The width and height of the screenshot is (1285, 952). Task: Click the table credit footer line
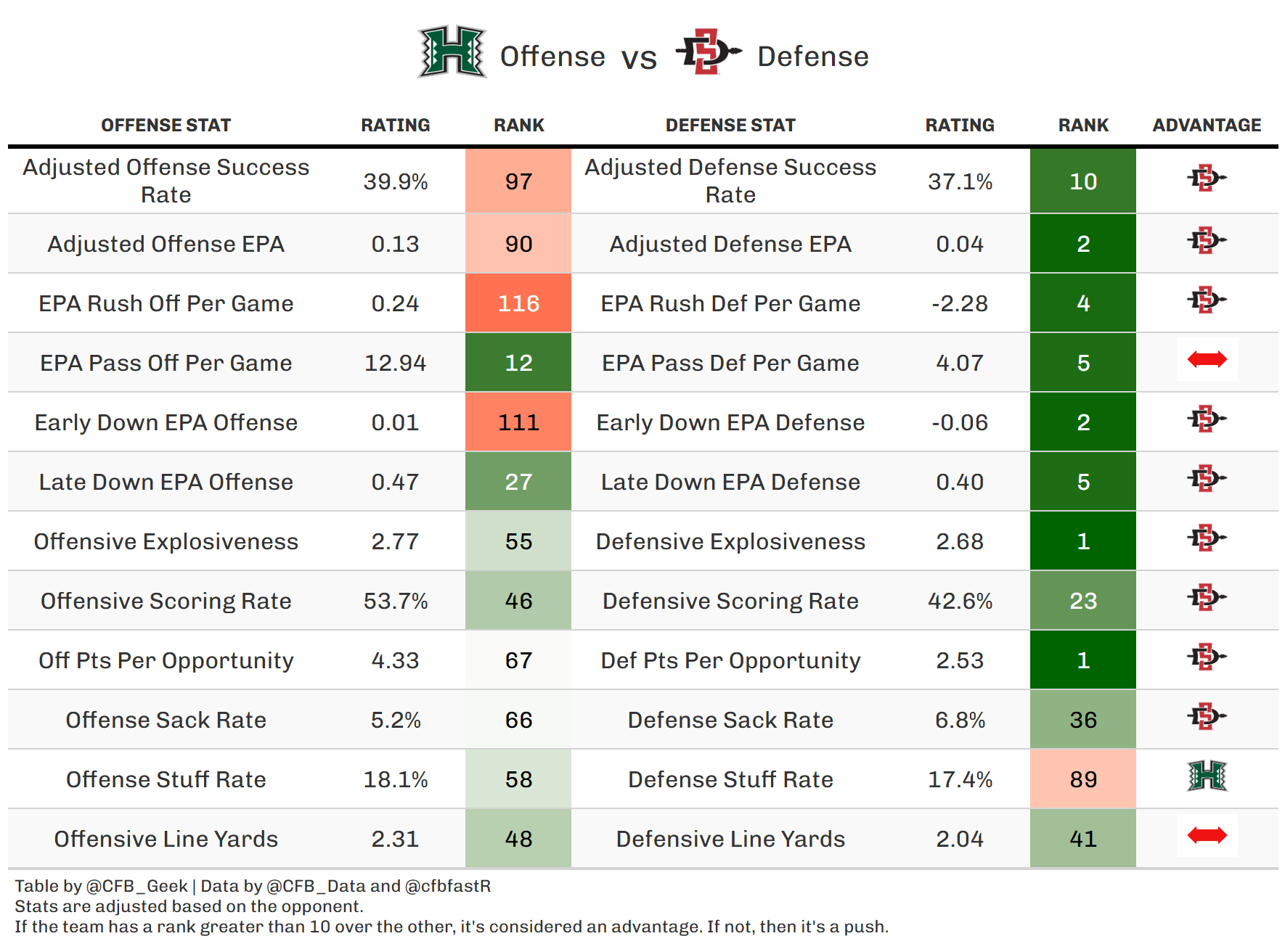coord(253,886)
